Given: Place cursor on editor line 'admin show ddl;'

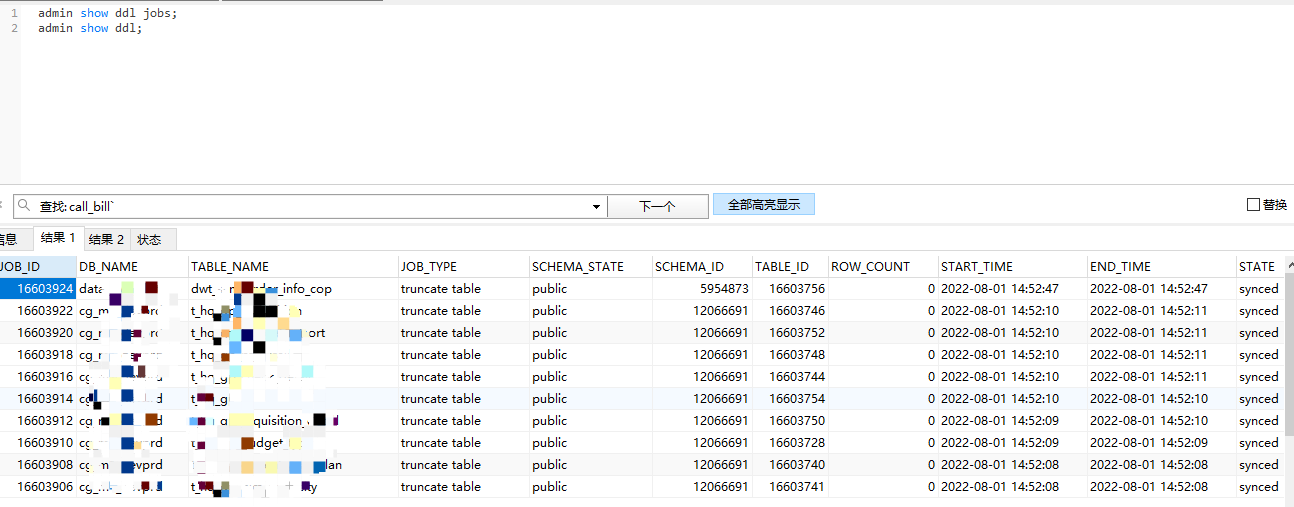Looking at the screenshot, I should click(x=90, y=28).
